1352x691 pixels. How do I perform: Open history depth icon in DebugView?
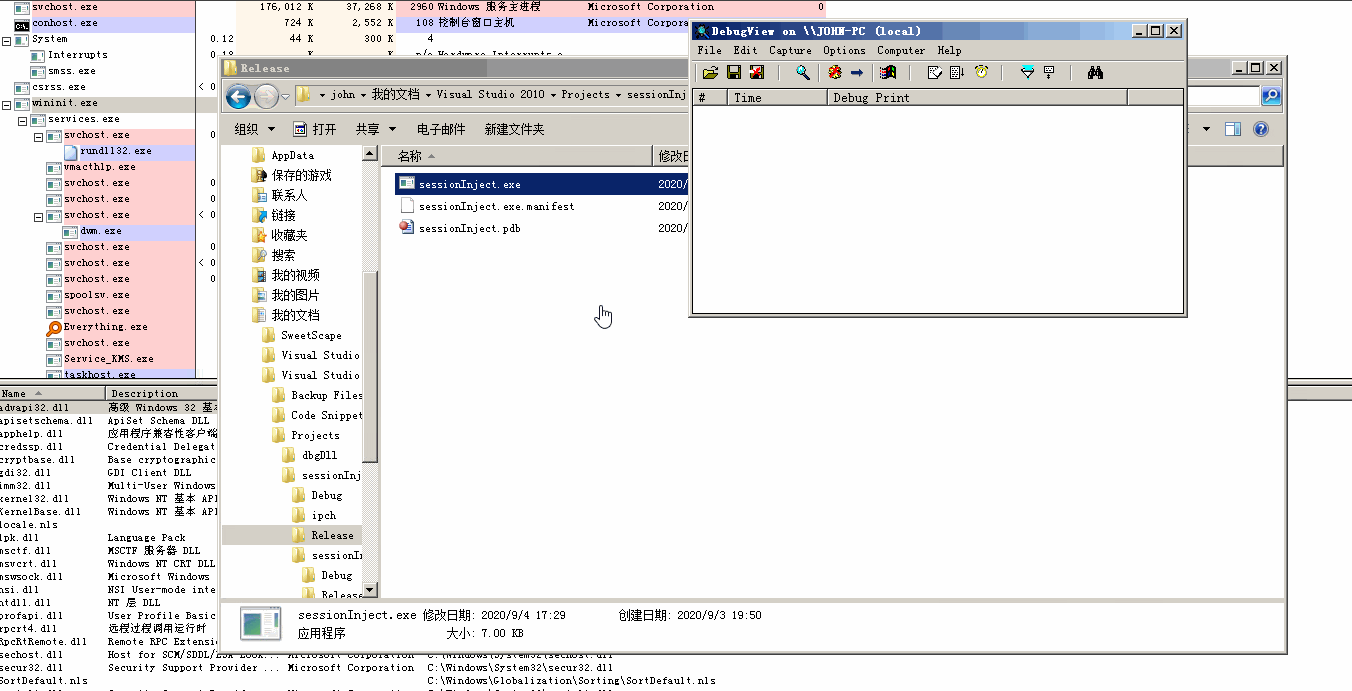(x=1049, y=73)
